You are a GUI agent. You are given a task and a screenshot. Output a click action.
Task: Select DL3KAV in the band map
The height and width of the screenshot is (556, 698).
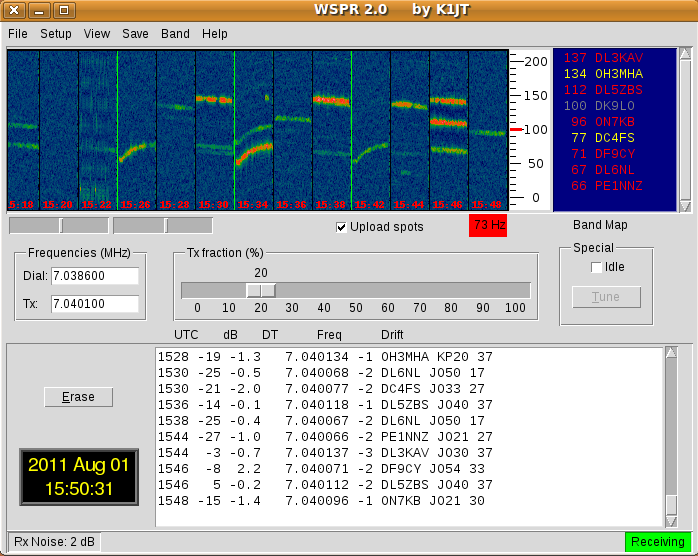[x=603, y=58]
